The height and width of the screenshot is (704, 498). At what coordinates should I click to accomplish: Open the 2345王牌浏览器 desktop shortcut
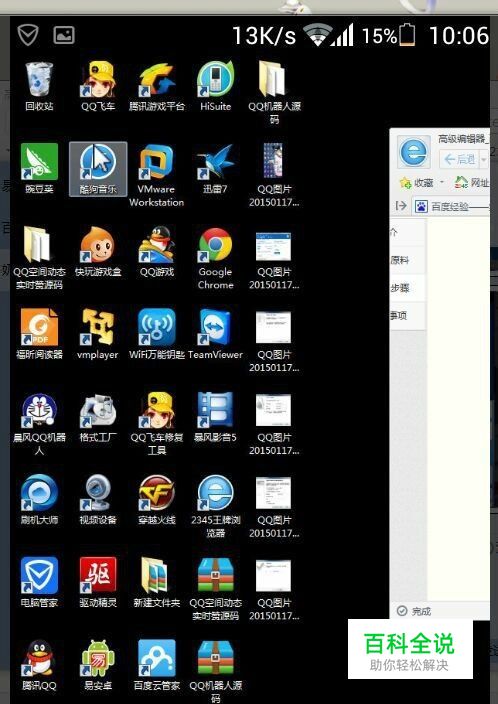pos(216,506)
